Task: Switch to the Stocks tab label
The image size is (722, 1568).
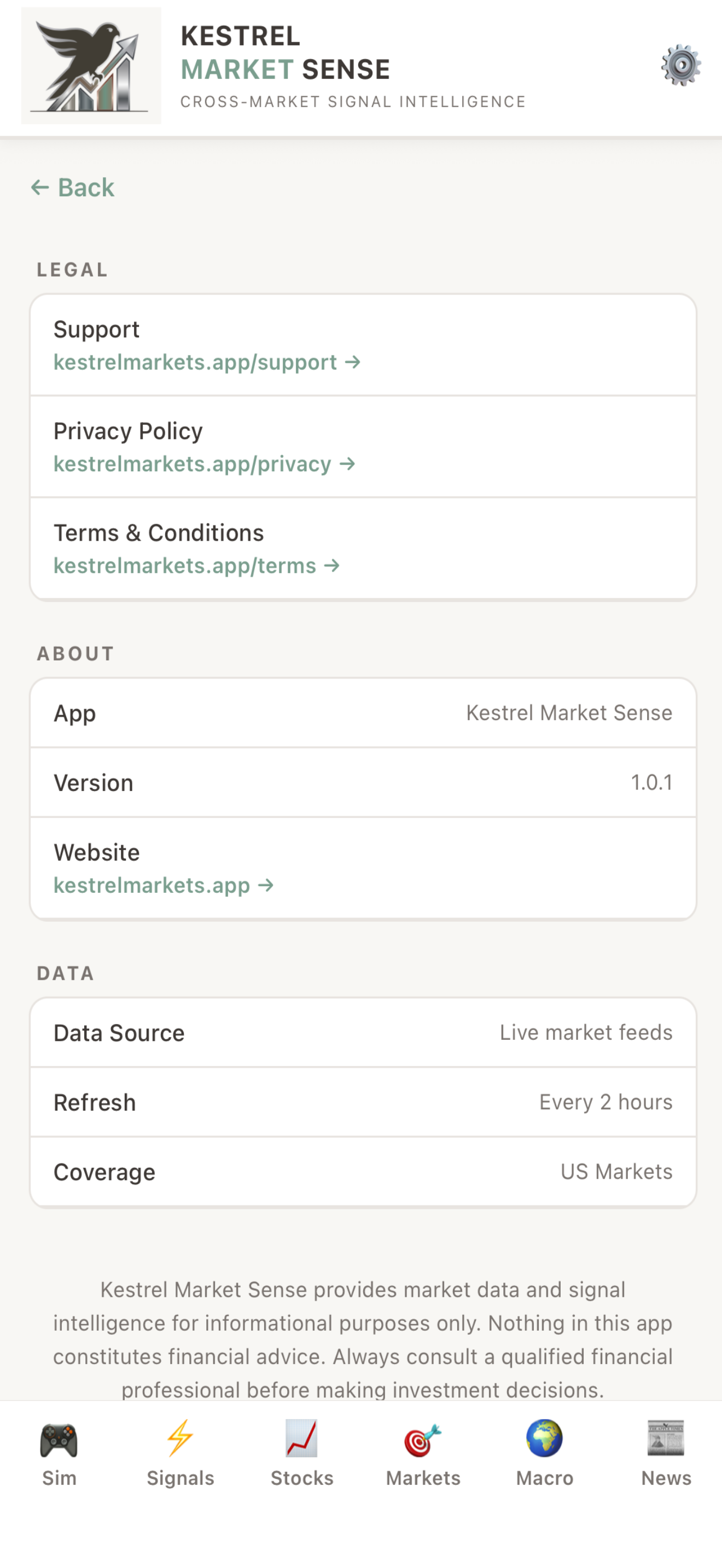Action: [302, 1478]
